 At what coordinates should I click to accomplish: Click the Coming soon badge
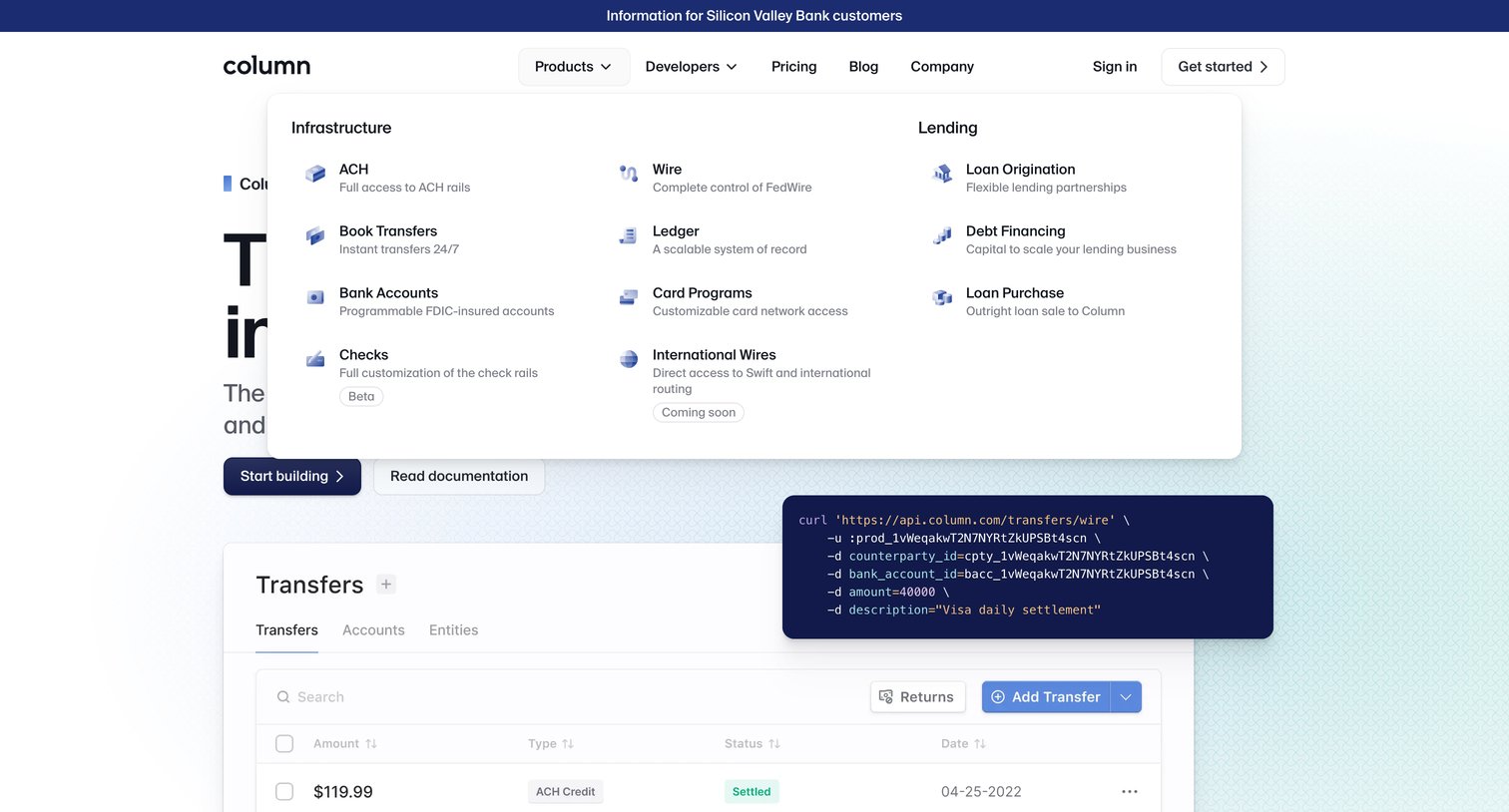pos(699,413)
